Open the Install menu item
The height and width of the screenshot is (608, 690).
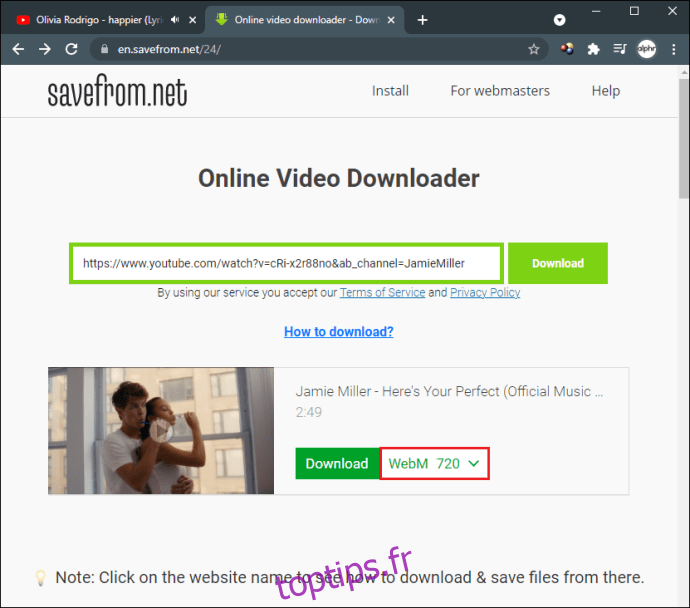click(x=390, y=91)
